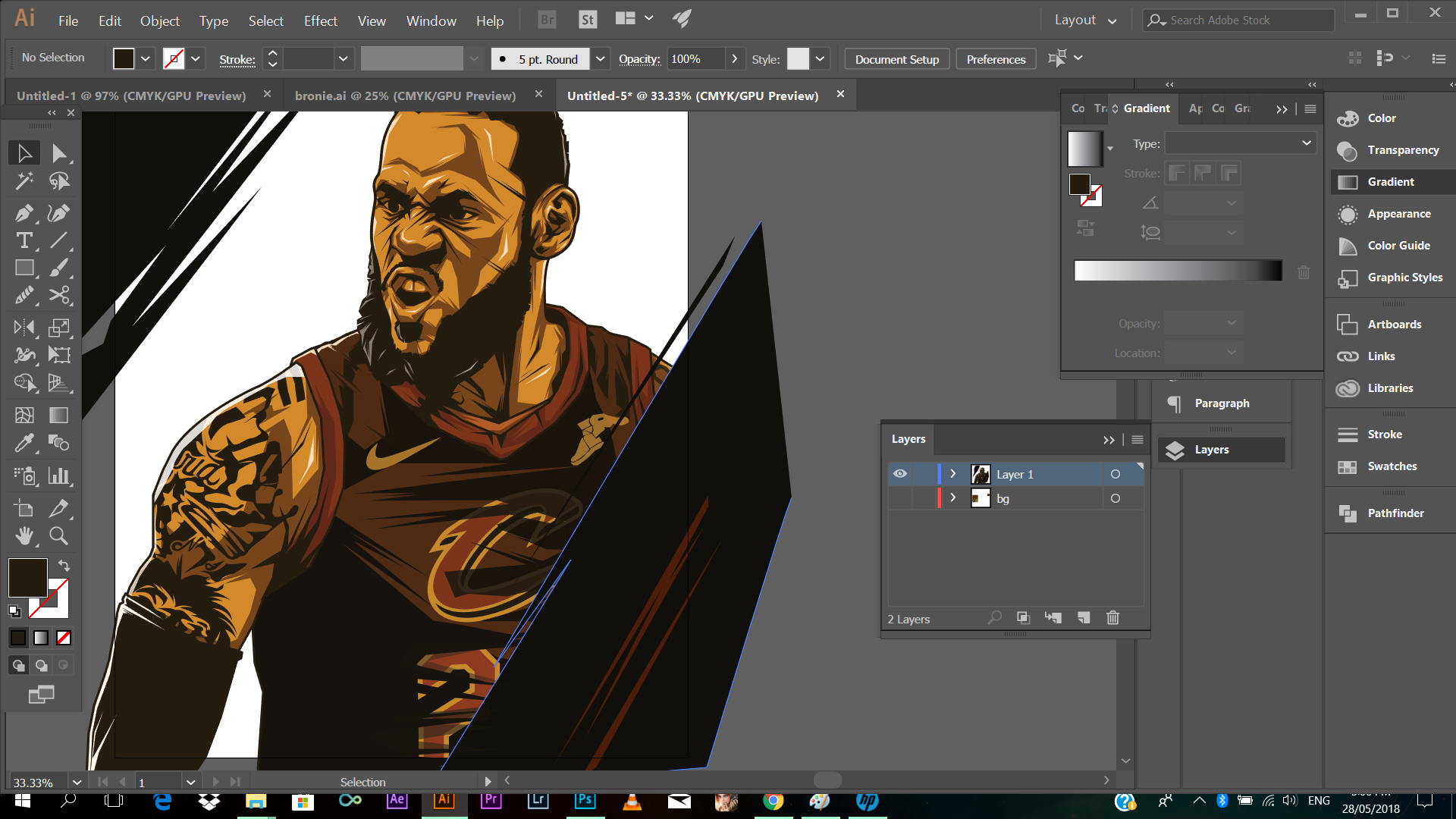Select the Selection tool arrow
Image resolution: width=1456 pixels, height=819 pixels.
24,153
